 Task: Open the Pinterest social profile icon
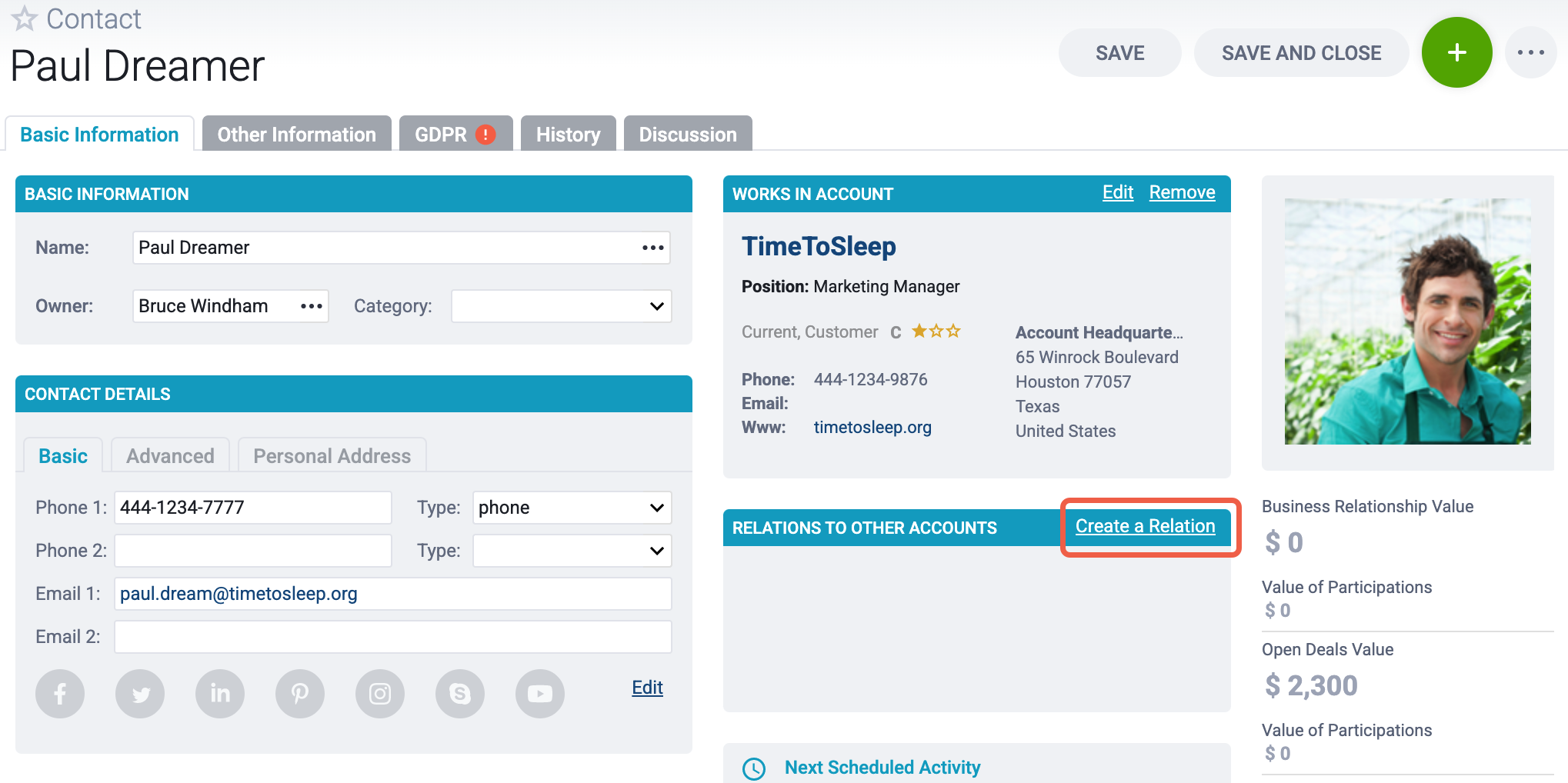coord(300,694)
